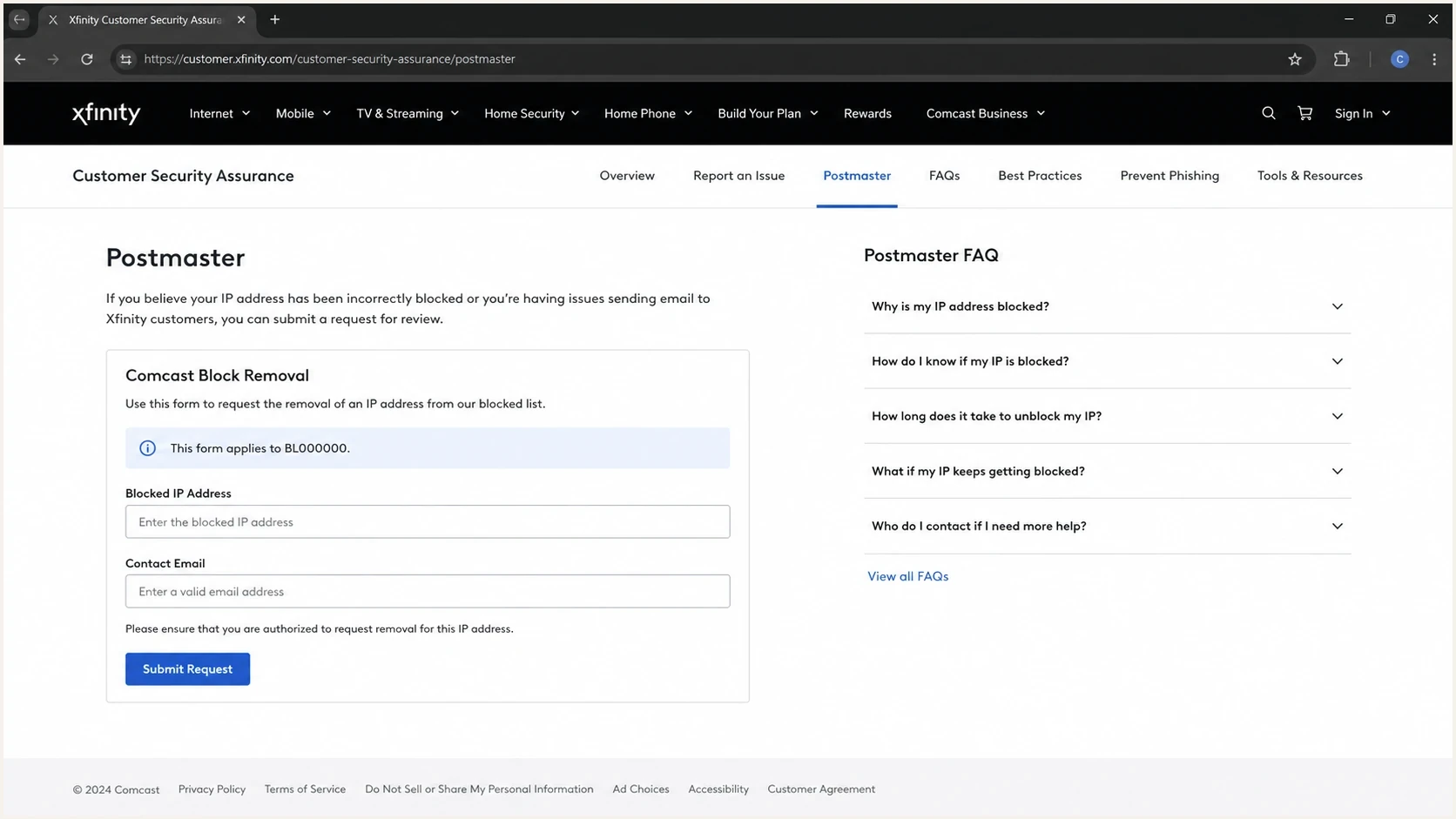Open the Accessibility footer link

[x=718, y=789]
